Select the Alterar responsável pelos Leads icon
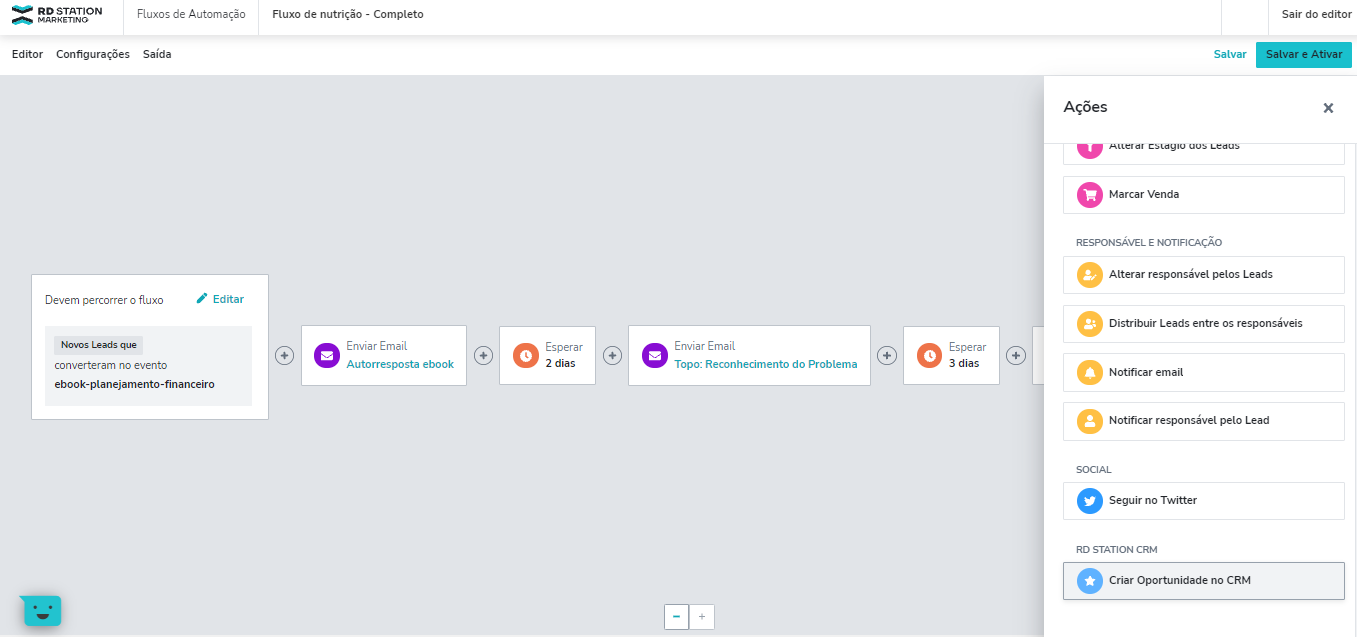Image resolution: width=1357 pixels, height=637 pixels. point(1089,275)
